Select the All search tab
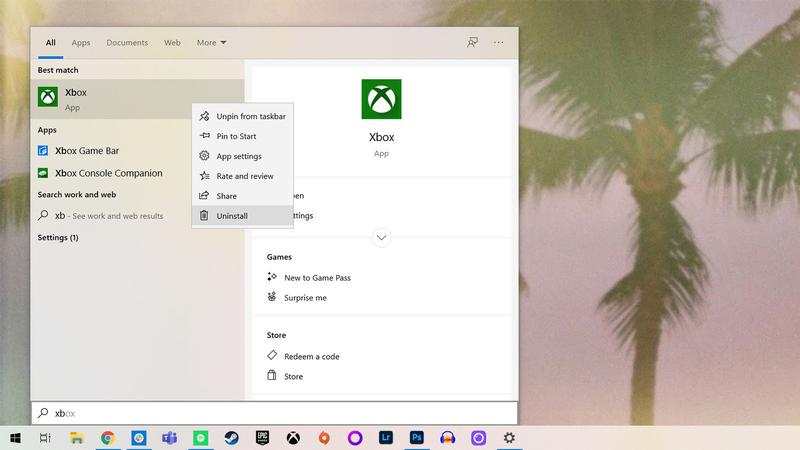This screenshot has height=450, width=800. 51,43
